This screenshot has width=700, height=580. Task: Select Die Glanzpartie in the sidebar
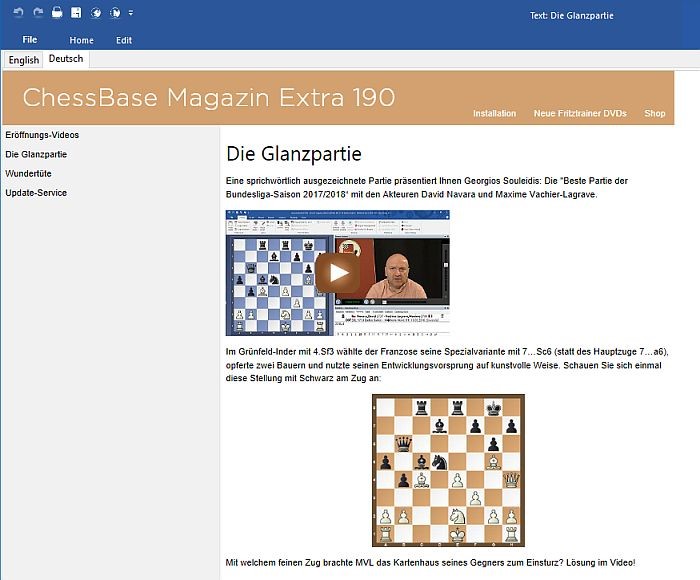point(36,154)
